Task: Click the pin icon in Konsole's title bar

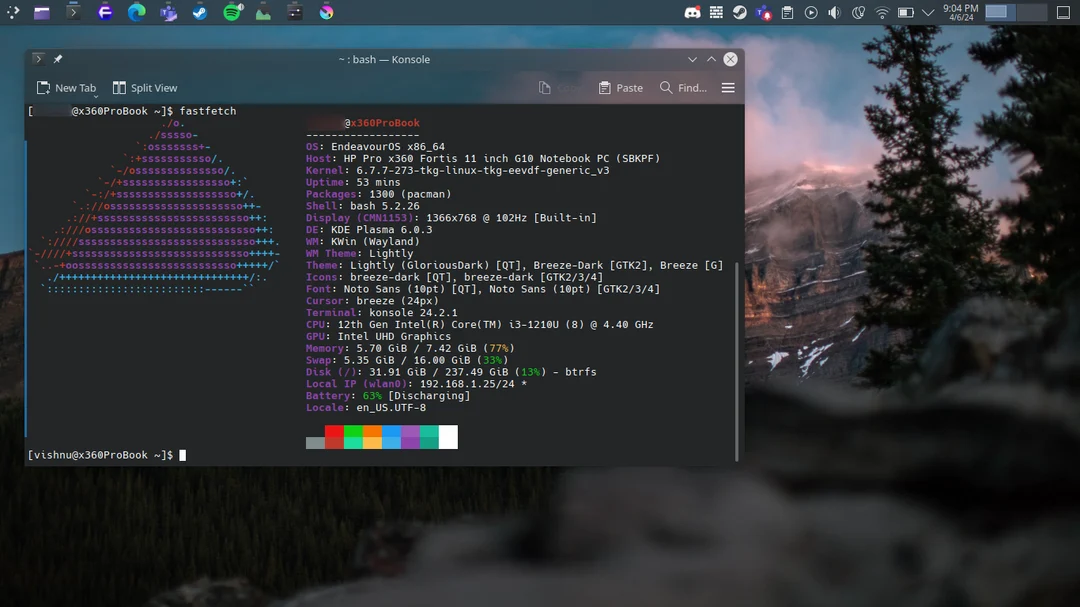Action: pyautogui.click(x=57, y=59)
